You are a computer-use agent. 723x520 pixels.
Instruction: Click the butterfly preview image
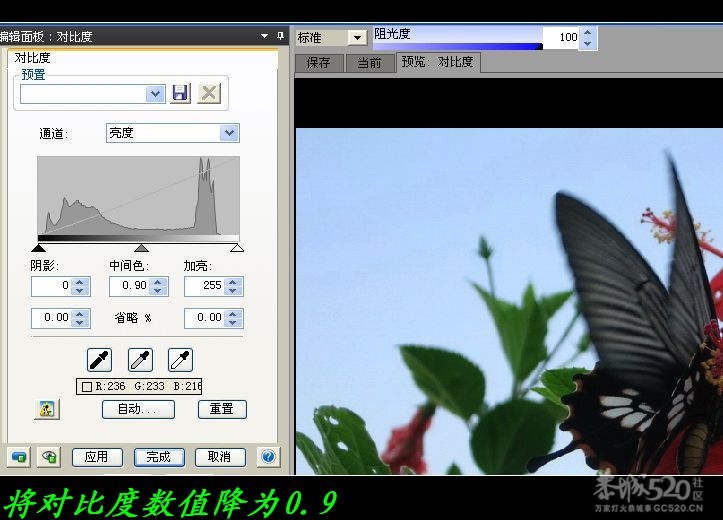[509, 301]
